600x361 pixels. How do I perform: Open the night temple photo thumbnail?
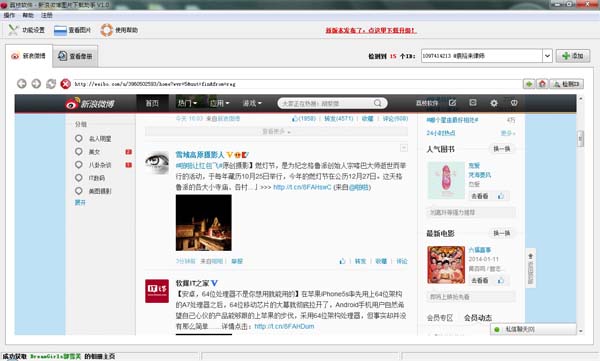pos(204,223)
